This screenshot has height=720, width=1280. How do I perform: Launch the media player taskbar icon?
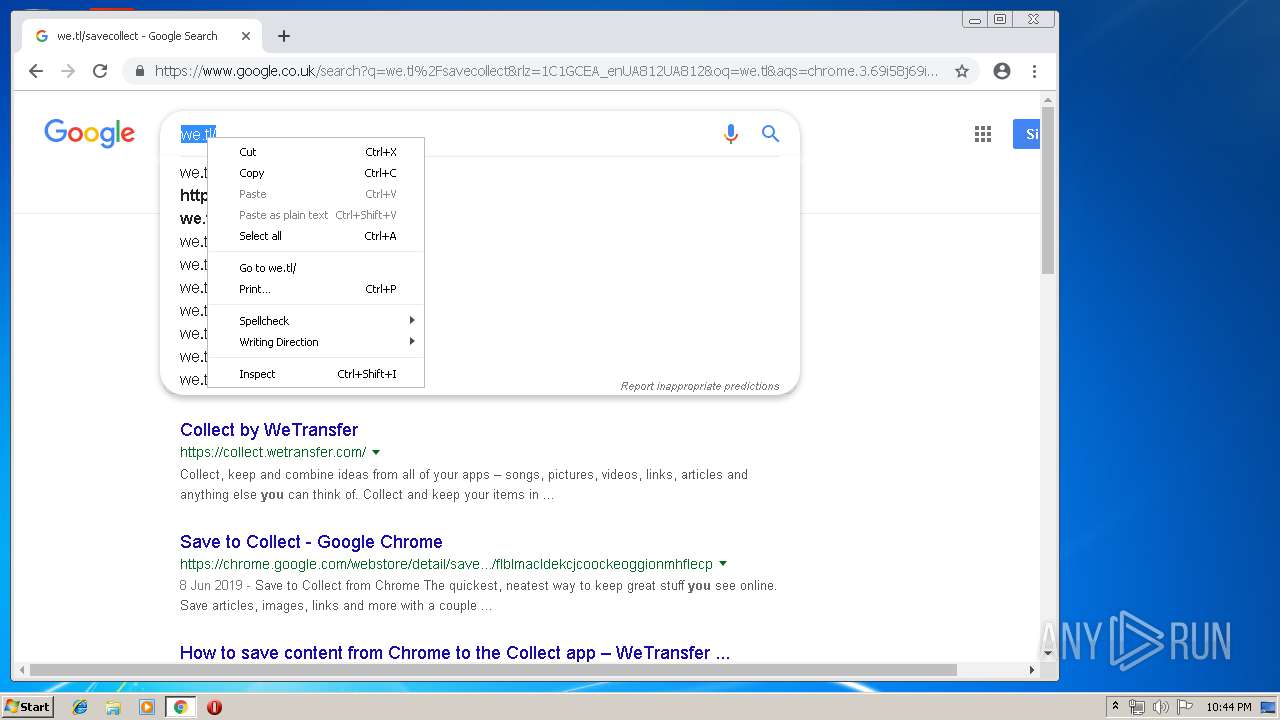(147, 707)
